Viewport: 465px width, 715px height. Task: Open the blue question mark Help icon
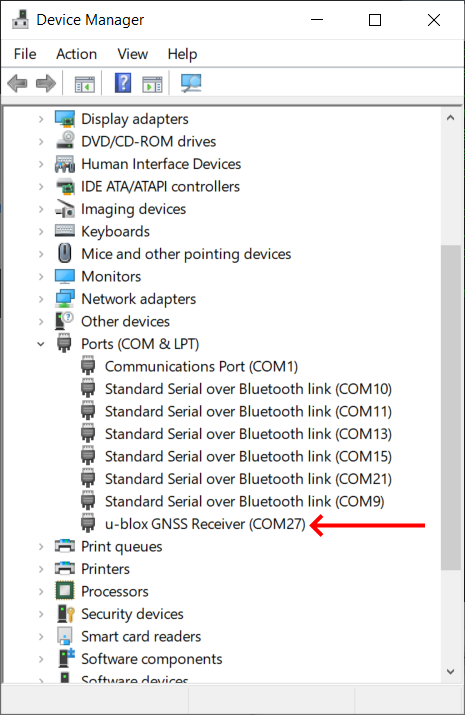123,83
